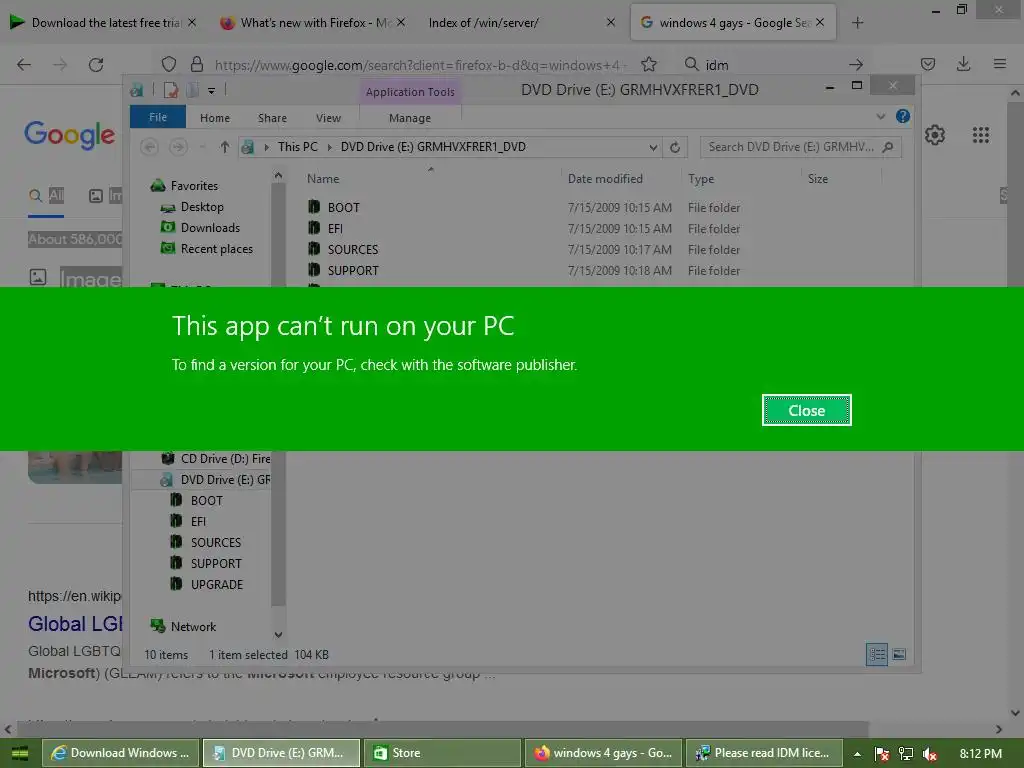Close the 'This app can't run' dialog
The height and width of the screenshot is (768, 1024).
tap(807, 410)
